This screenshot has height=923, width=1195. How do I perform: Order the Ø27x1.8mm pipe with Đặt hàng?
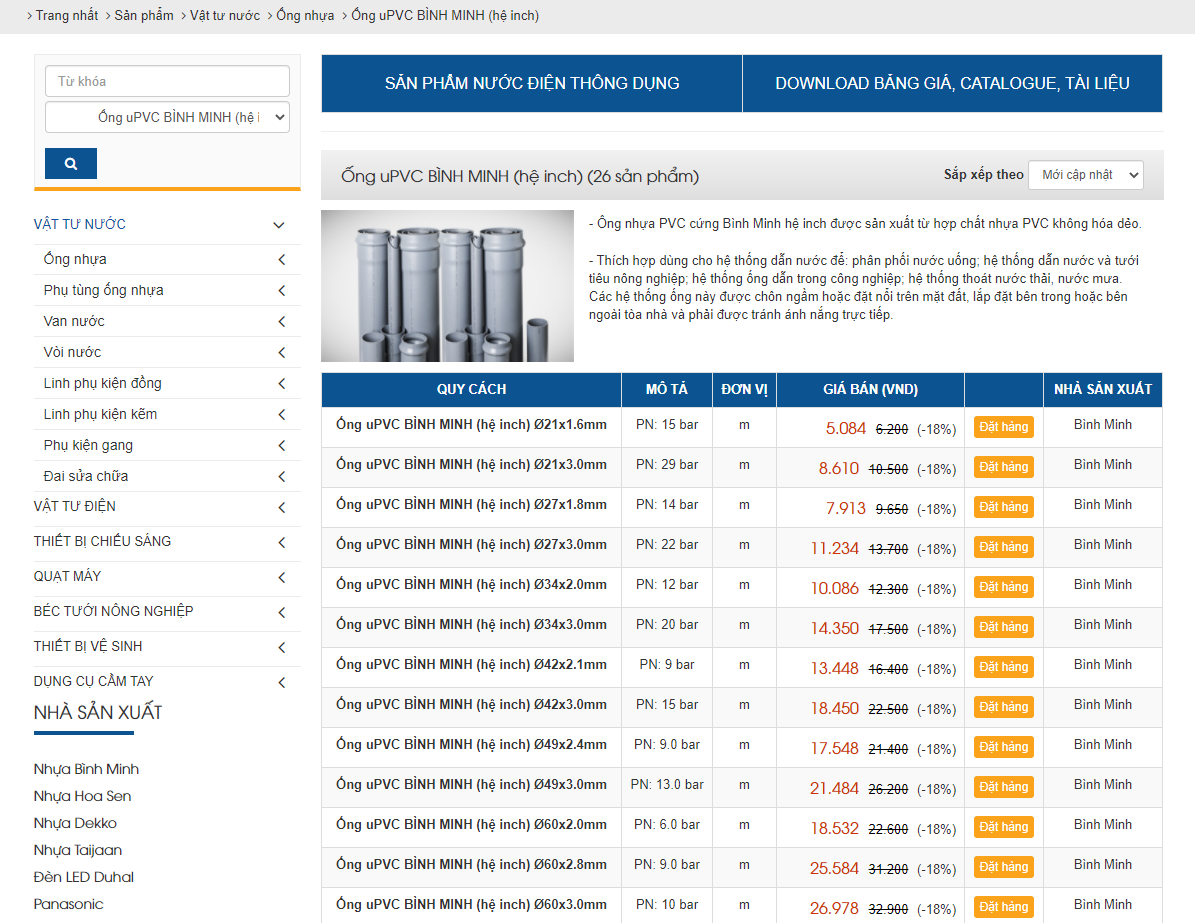1004,507
